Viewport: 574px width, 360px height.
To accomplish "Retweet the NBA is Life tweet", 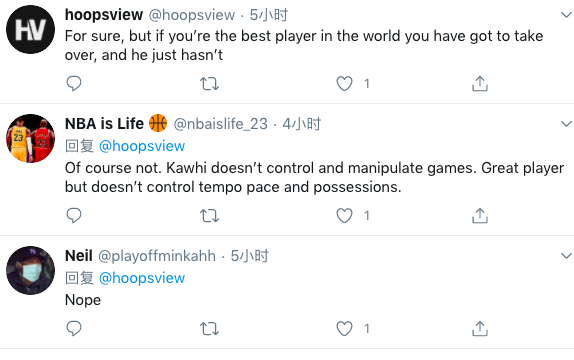I will click(x=209, y=216).
